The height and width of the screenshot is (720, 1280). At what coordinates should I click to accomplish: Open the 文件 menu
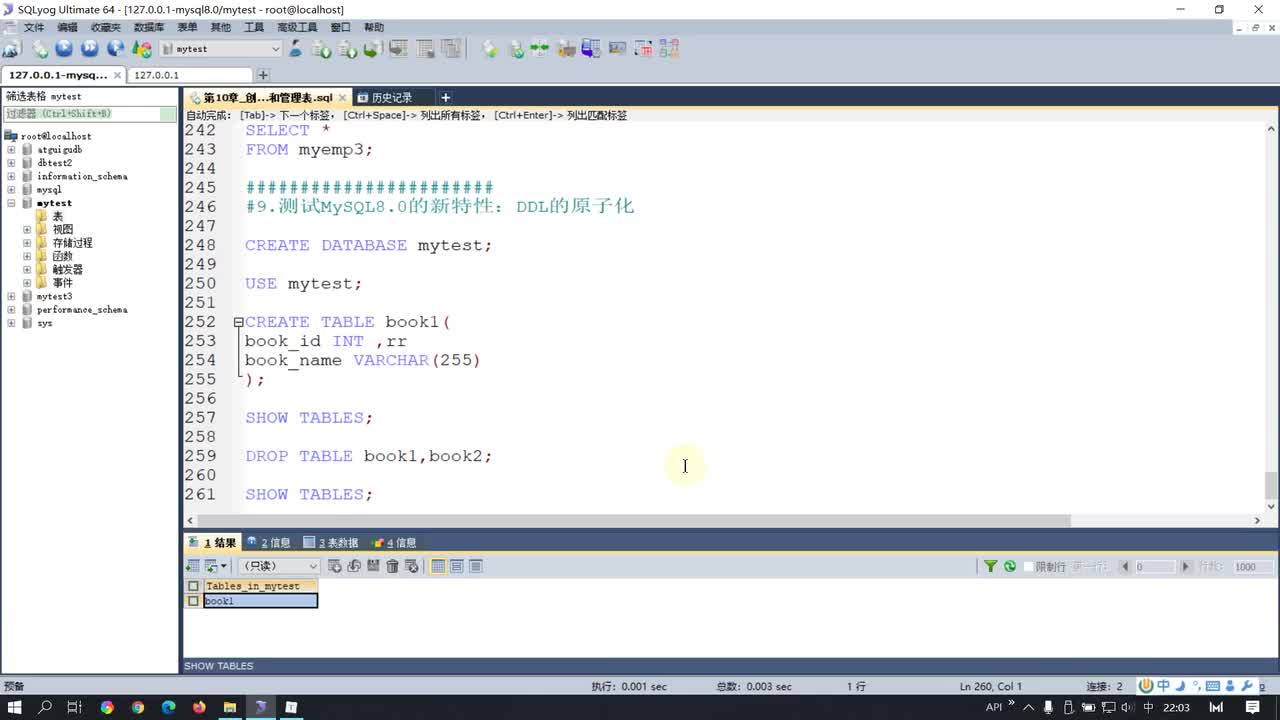coord(34,27)
